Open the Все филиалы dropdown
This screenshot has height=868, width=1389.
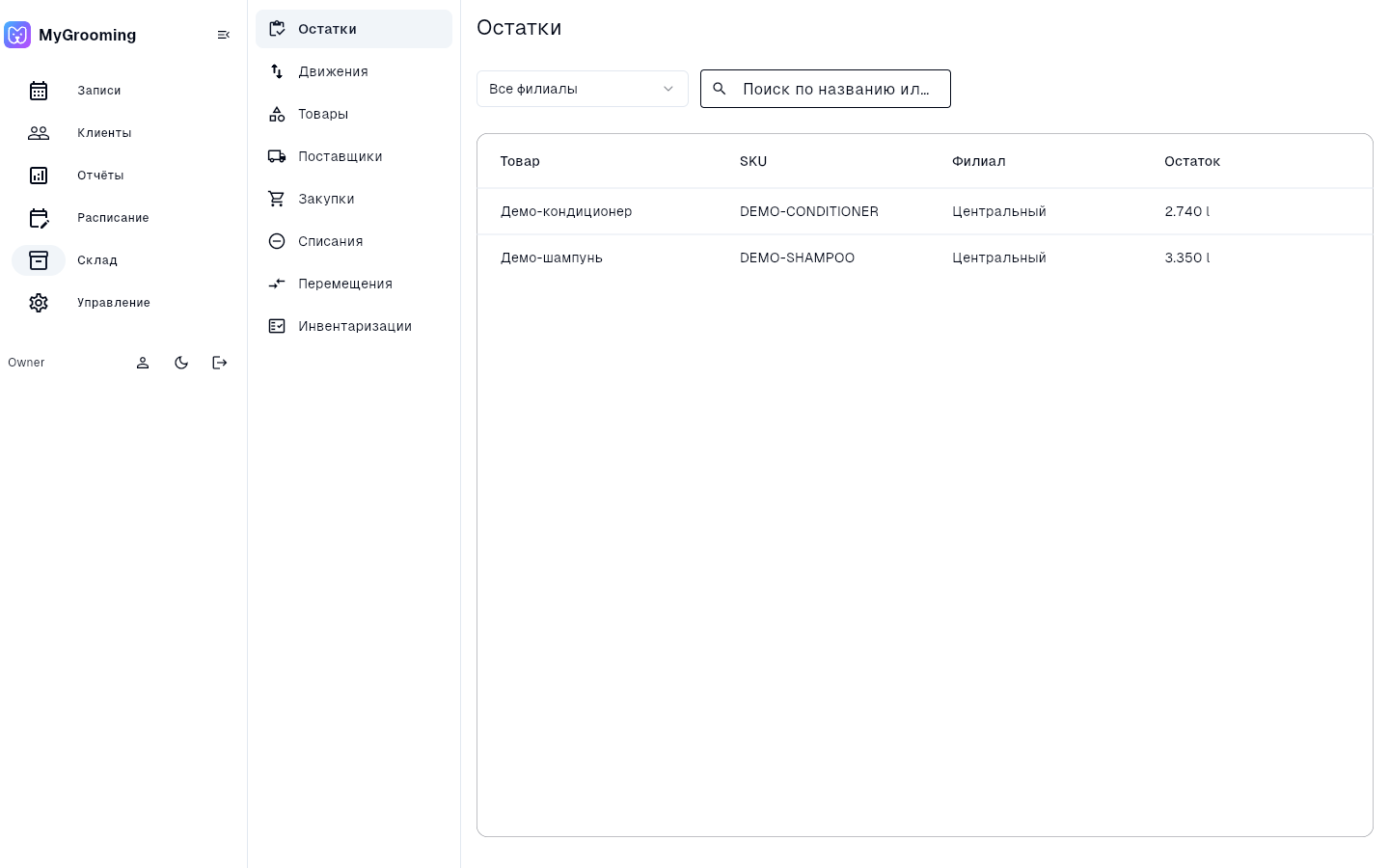[583, 89]
